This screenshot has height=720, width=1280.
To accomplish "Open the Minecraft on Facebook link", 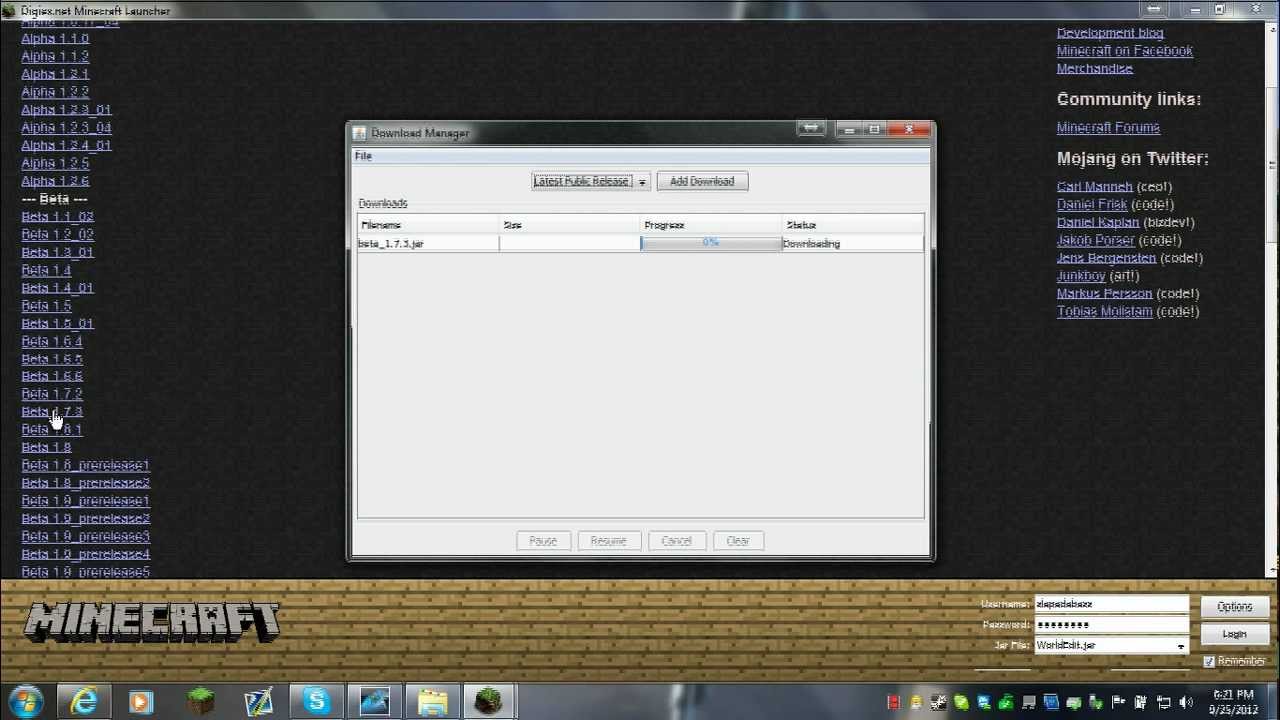I will [1125, 50].
